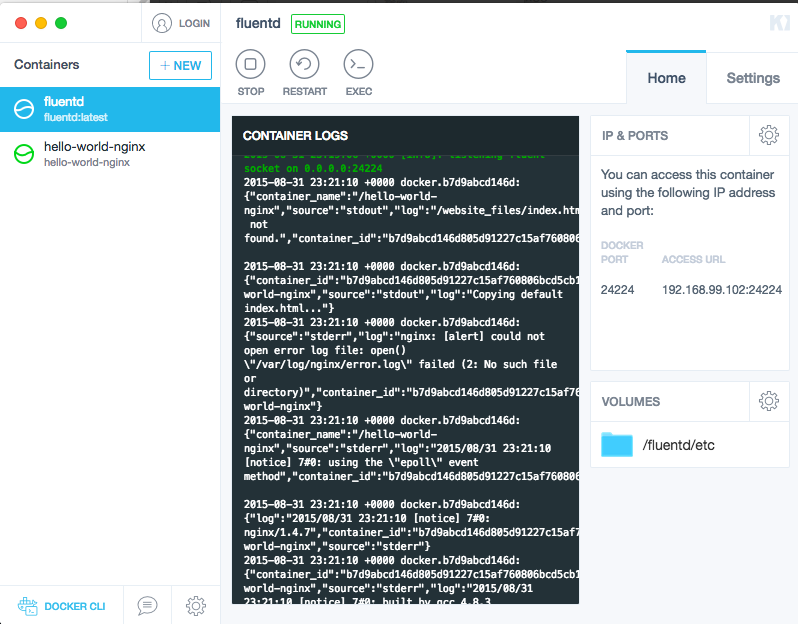Image resolution: width=798 pixels, height=624 pixels.
Task: Create a new container with + NEW
Action: coord(180,65)
